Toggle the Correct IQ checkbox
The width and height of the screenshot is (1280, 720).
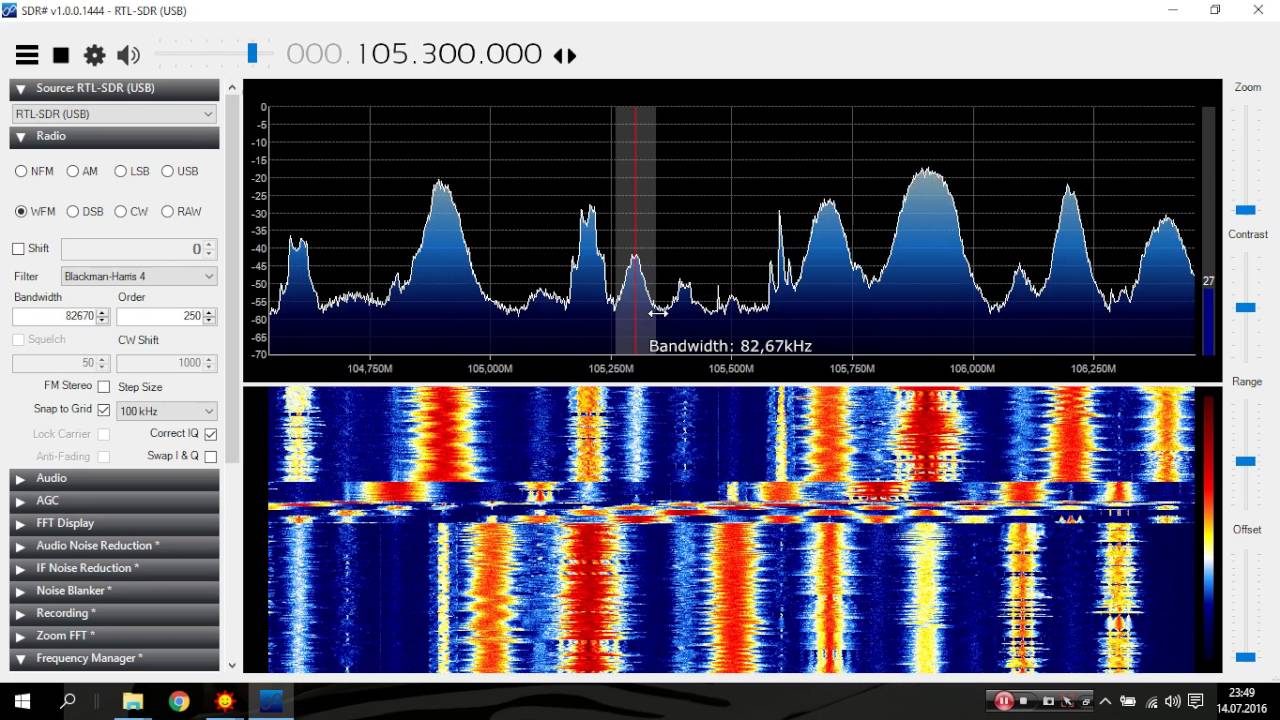210,434
